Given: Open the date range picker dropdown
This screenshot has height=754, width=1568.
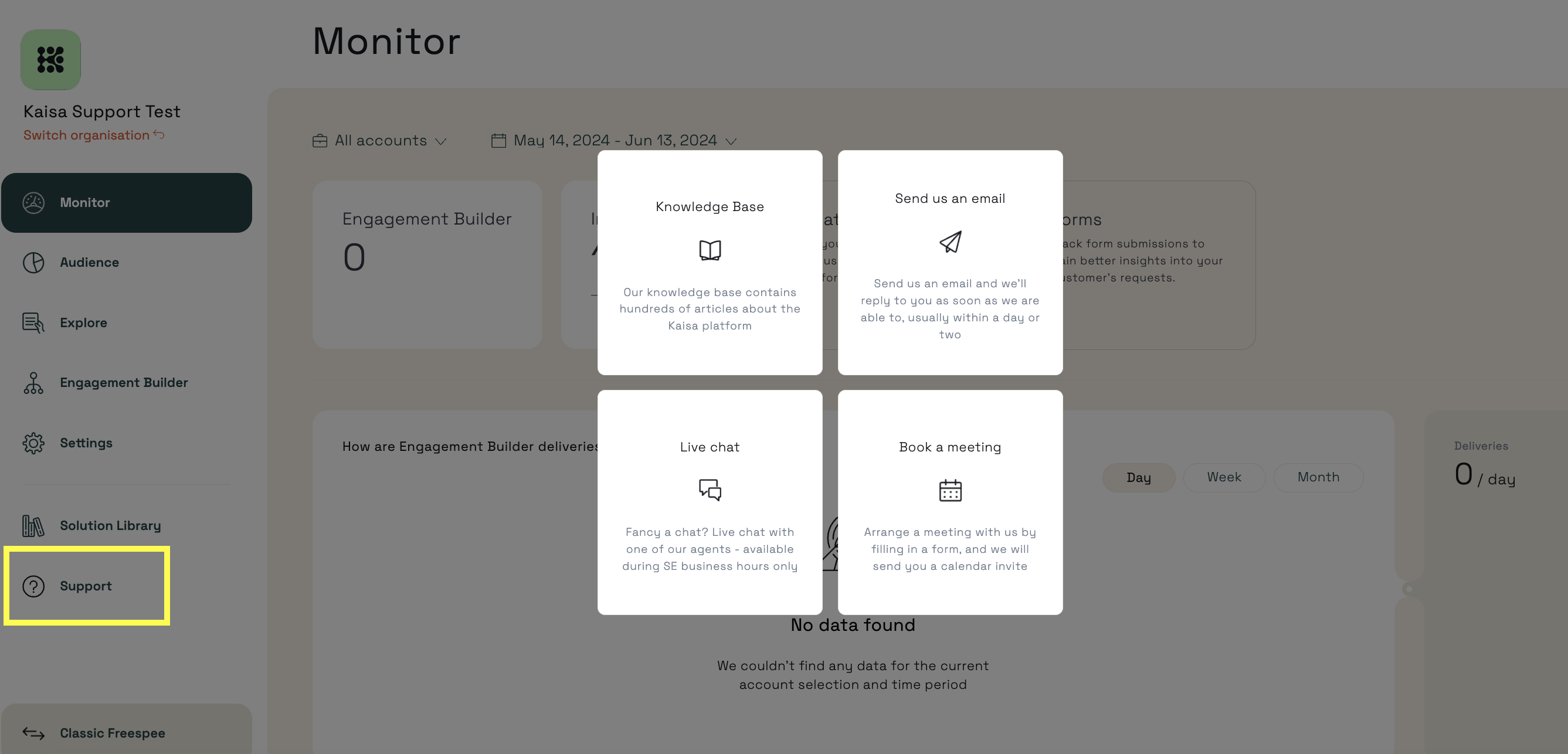Looking at the screenshot, I should (614, 141).
